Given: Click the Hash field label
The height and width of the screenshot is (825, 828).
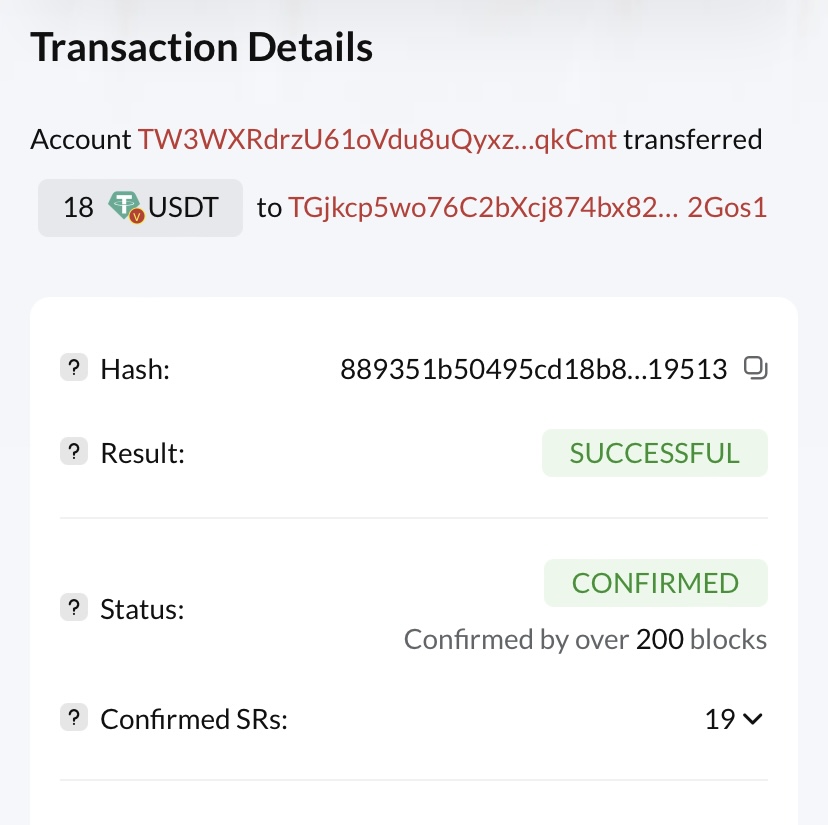Looking at the screenshot, I should [136, 370].
